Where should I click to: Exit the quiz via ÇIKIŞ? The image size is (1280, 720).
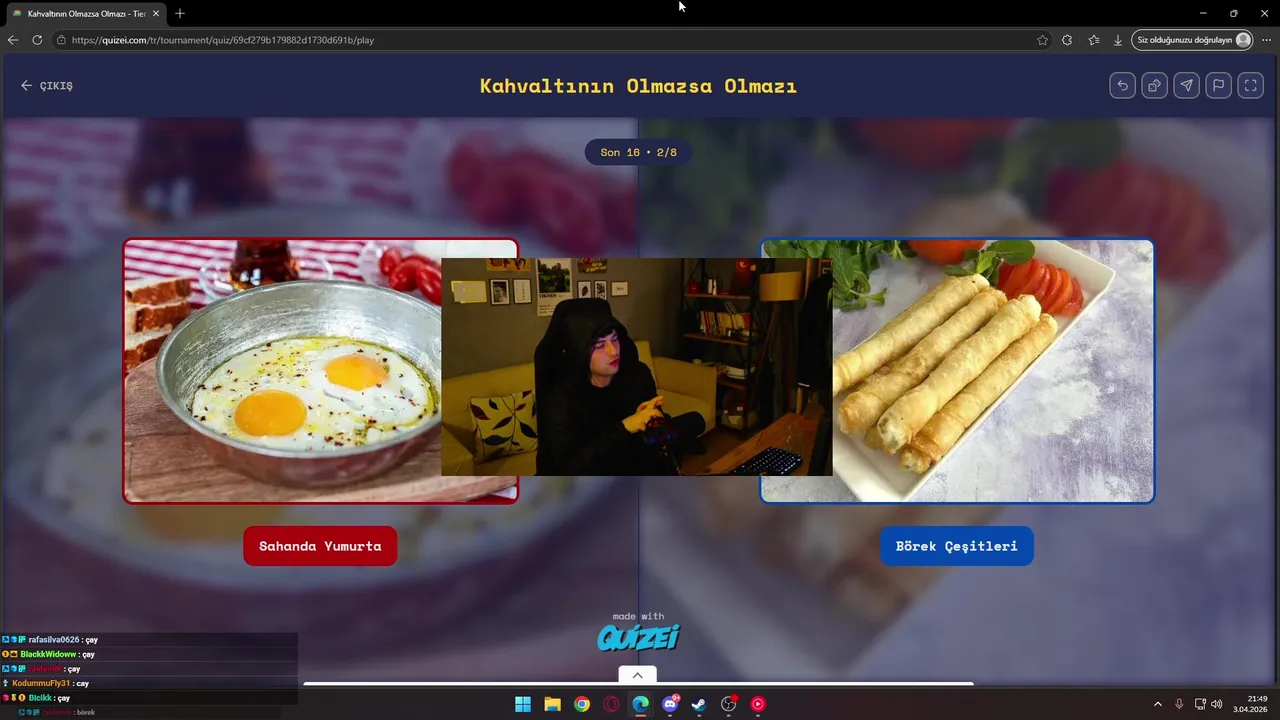point(46,86)
